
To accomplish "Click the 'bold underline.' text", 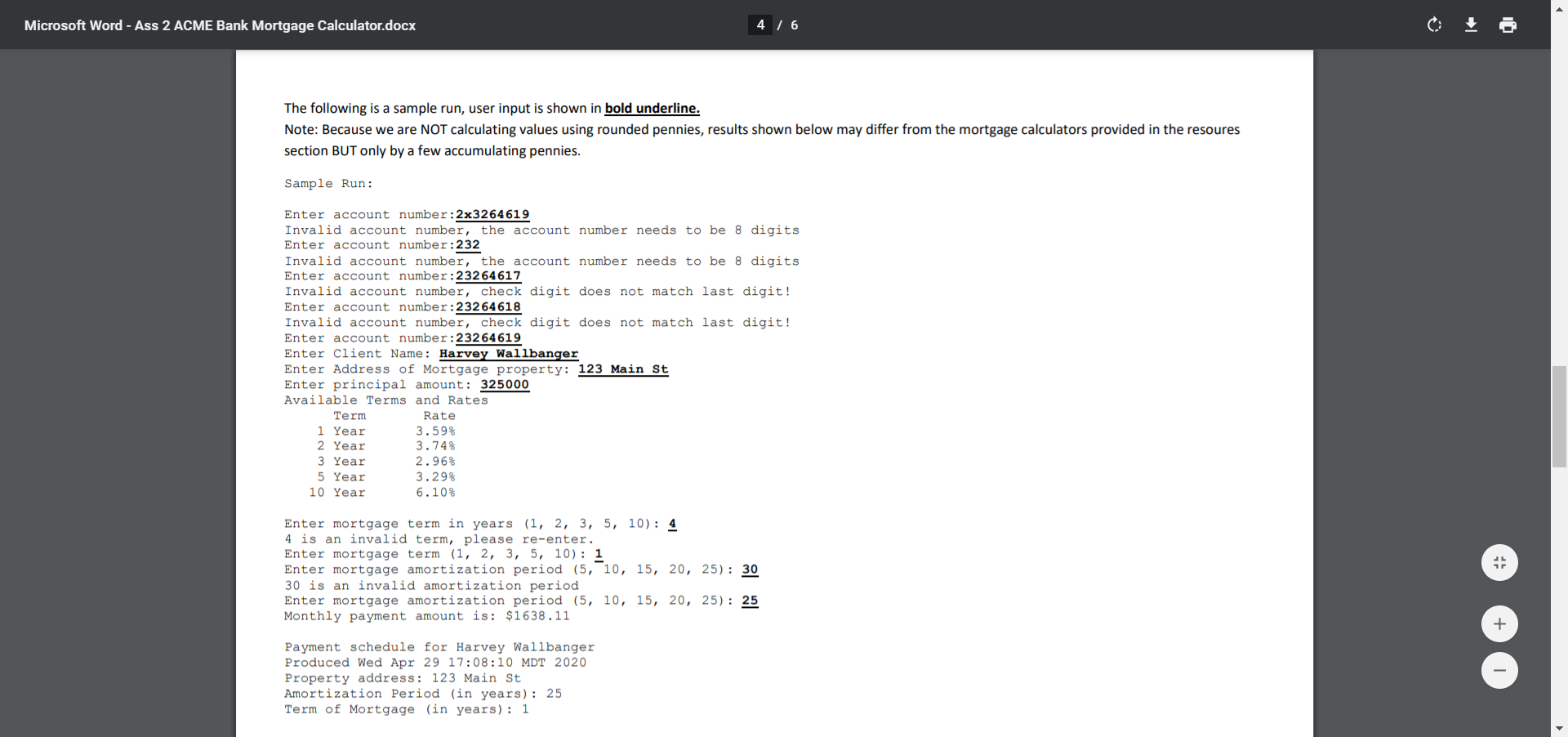I will pos(652,108).
